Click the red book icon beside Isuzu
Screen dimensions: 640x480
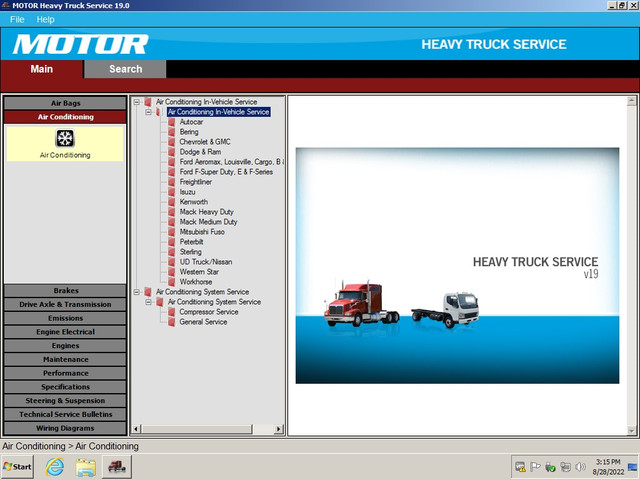(x=171, y=192)
